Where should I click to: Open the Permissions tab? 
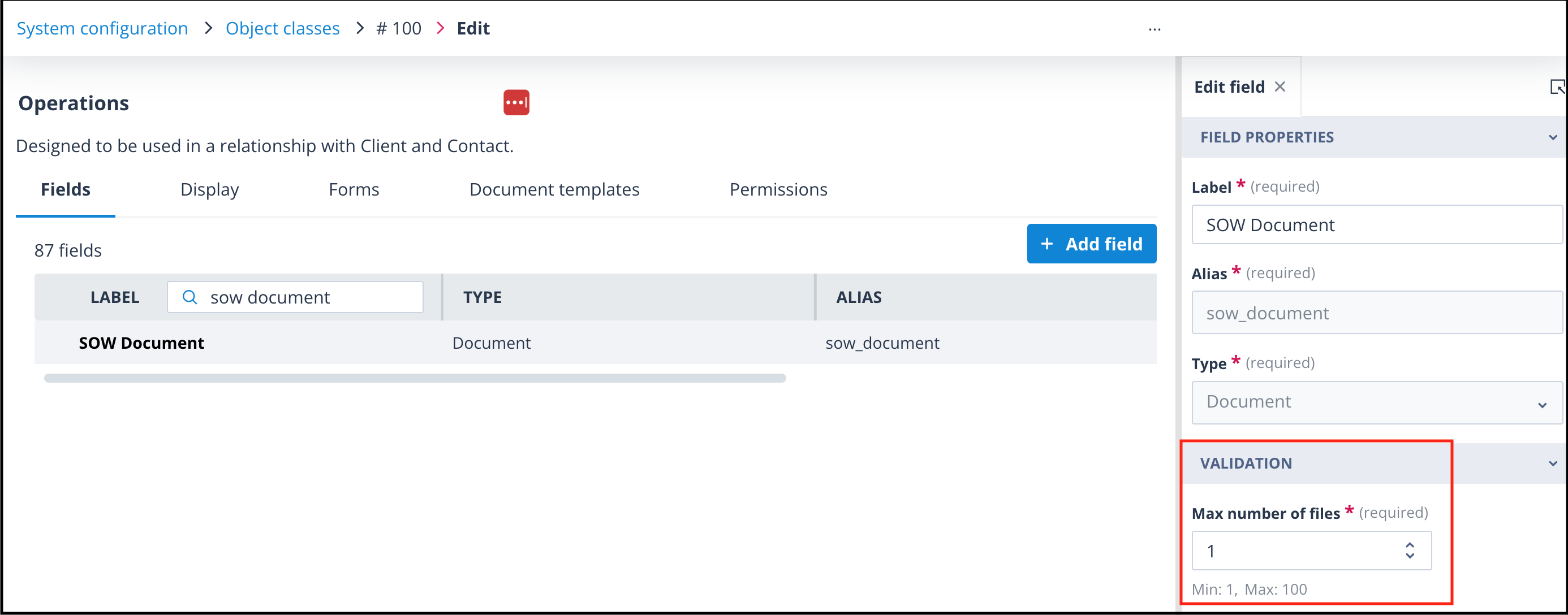coord(778,190)
